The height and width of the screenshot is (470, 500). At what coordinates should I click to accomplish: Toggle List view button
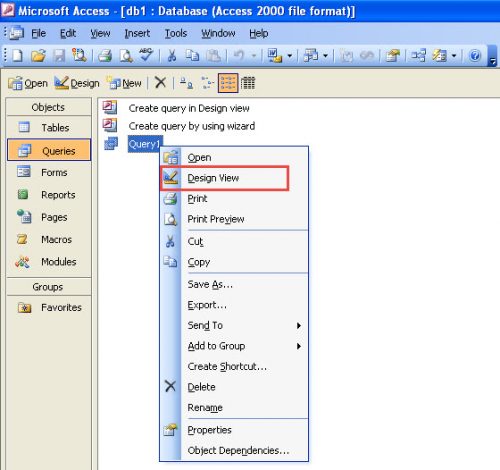(228, 83)
